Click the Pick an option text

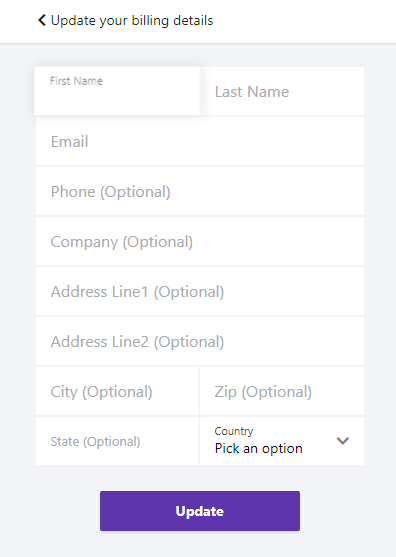pyautogui.click(x=259, y=449)
